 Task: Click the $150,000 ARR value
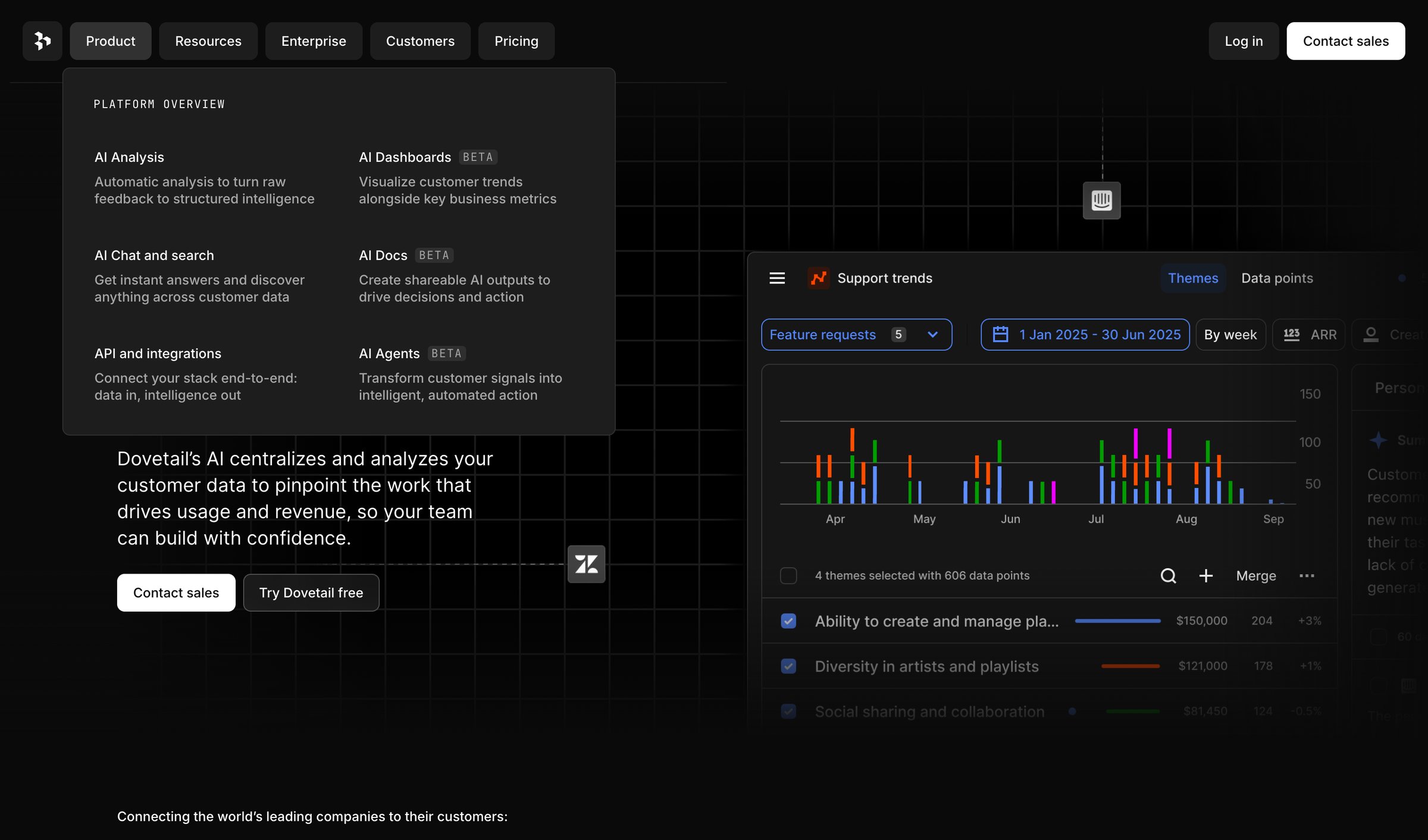1202,620
